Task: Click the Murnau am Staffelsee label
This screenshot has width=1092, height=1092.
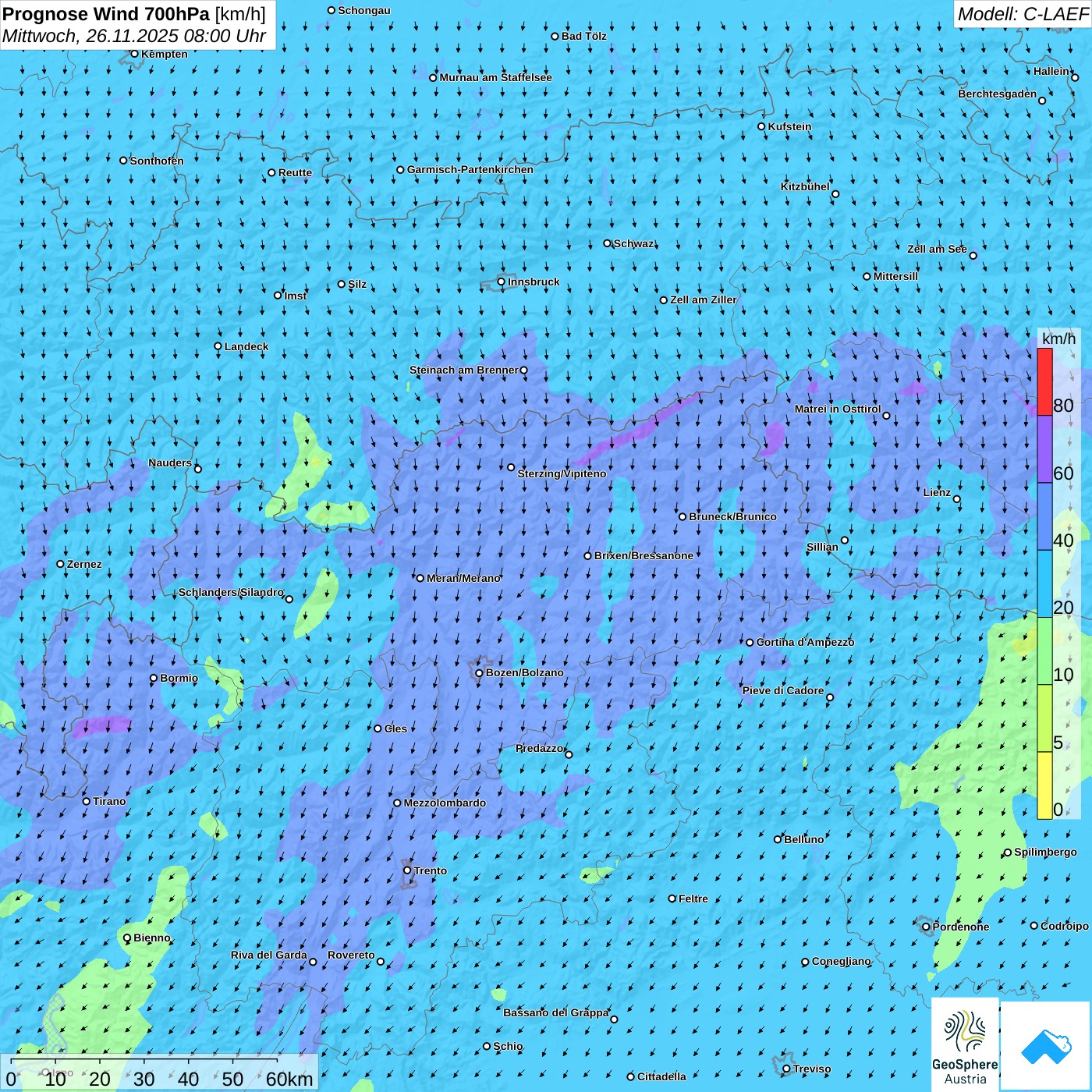Action: (495, 77)
